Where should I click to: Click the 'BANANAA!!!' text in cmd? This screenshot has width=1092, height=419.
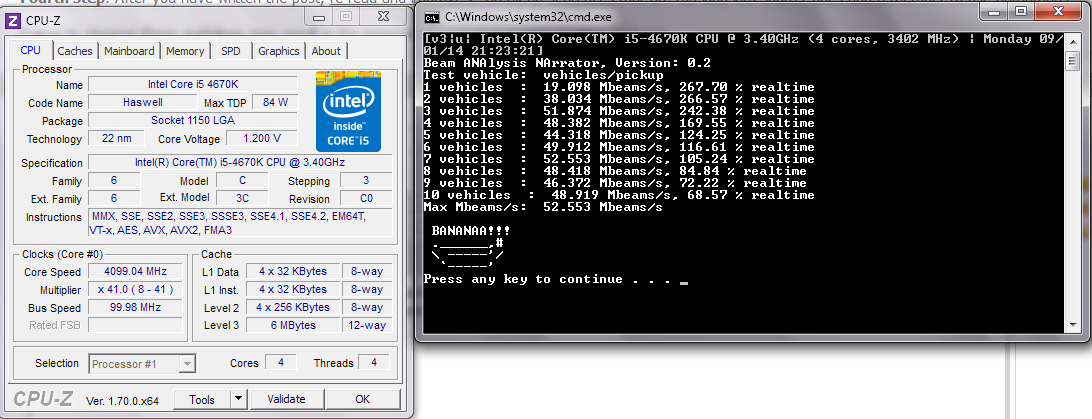(x=470, y=231)
